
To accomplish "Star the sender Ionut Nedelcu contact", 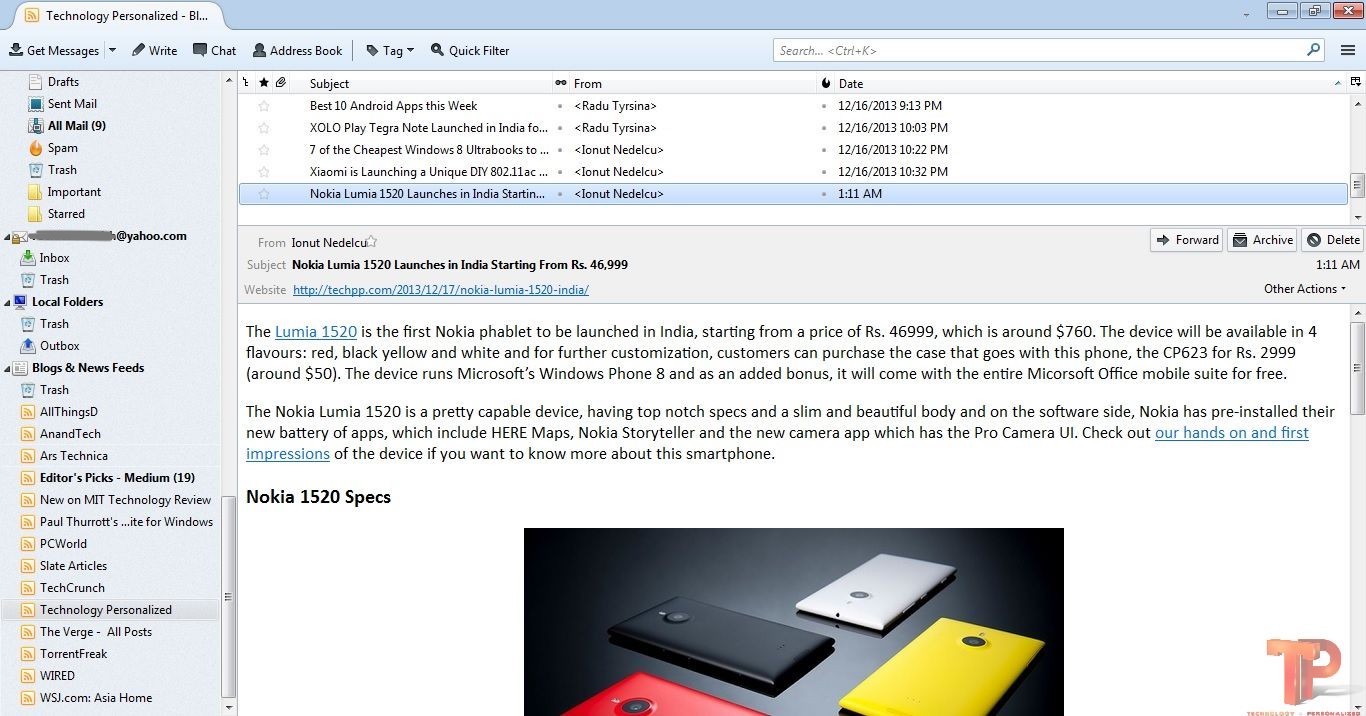I will [x=371, y=241].
